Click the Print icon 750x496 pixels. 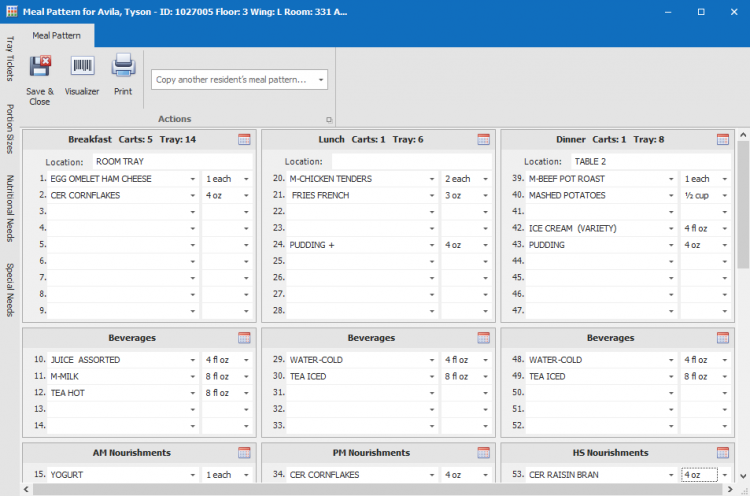tap(123, 68)
